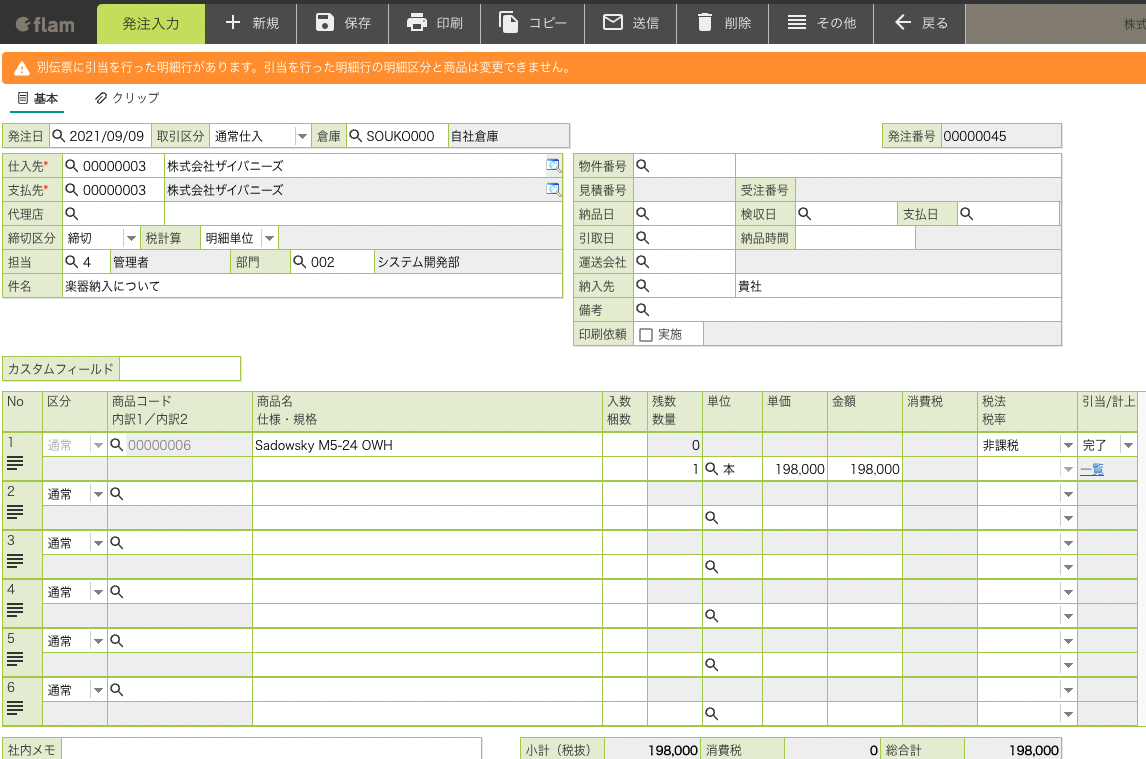Search 商品コード in row 3
The height and width of the screenshot is (759, 1146).
117,543
